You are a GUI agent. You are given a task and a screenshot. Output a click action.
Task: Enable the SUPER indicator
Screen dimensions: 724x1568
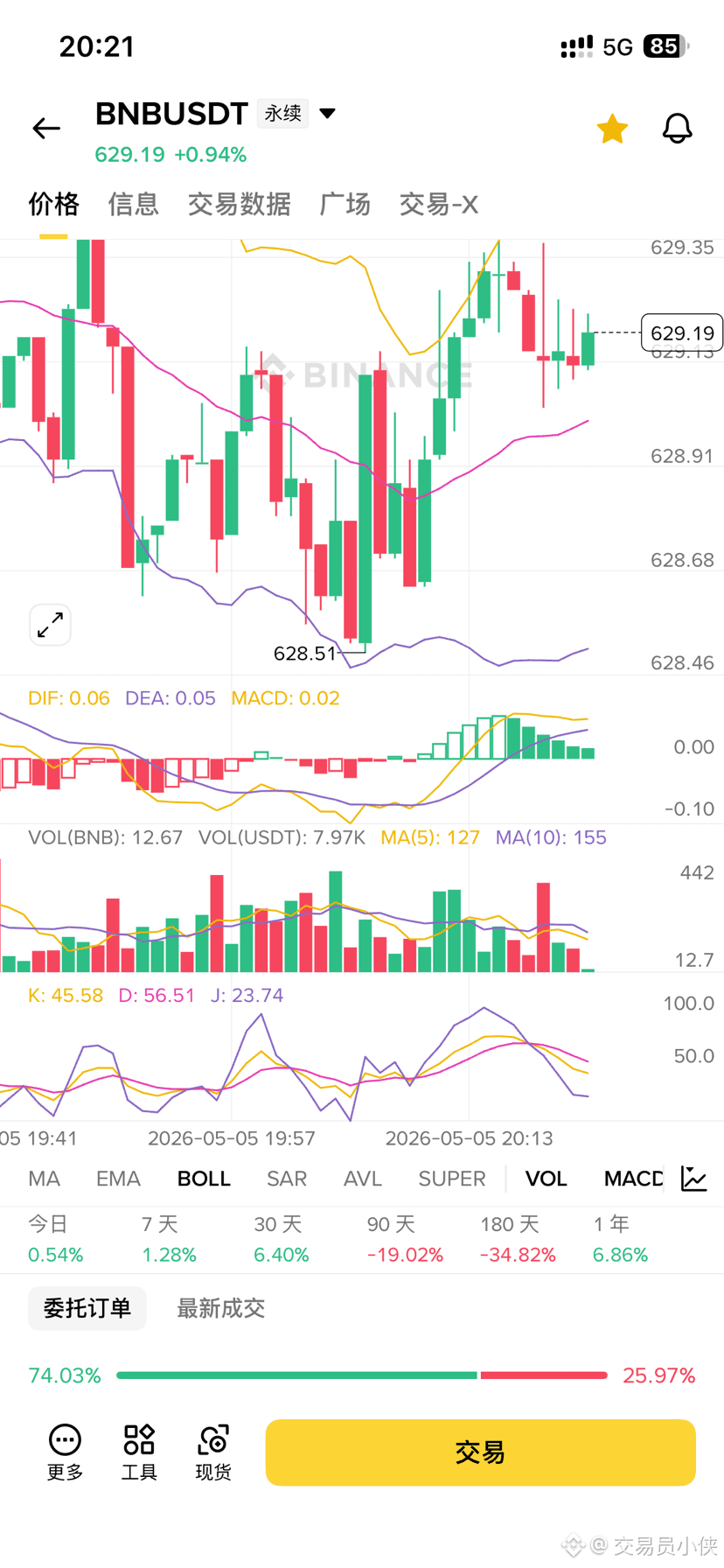(452, 1179)
